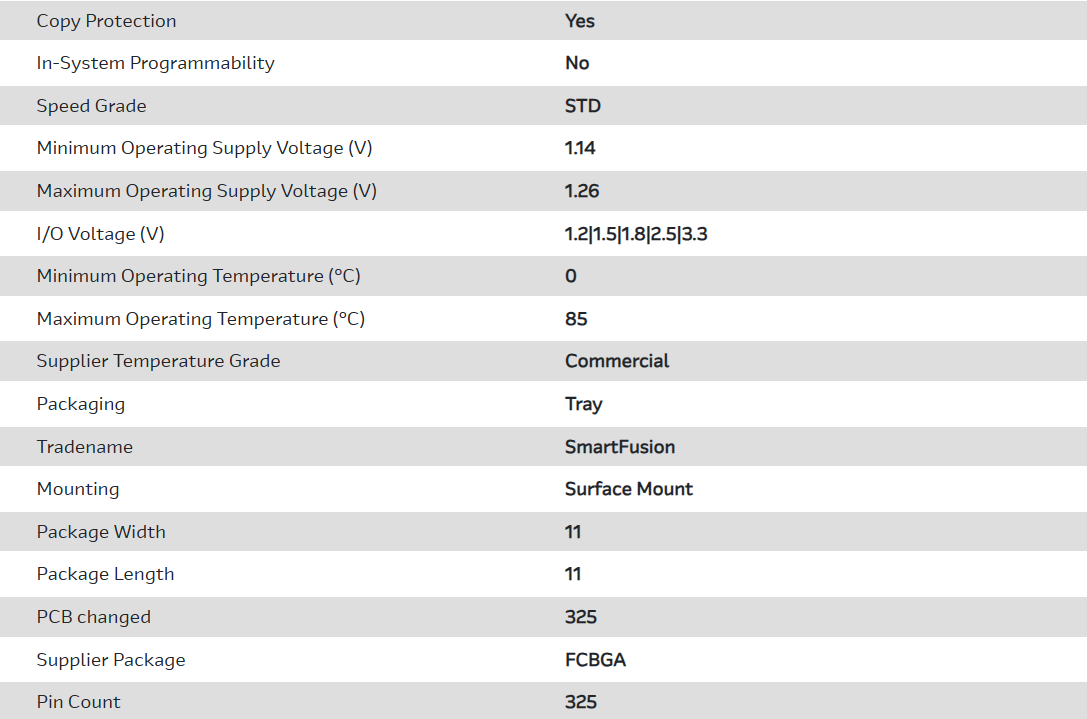Select the FCBGA supplier package value
The image size is (1087, 719).
[595, 660]
